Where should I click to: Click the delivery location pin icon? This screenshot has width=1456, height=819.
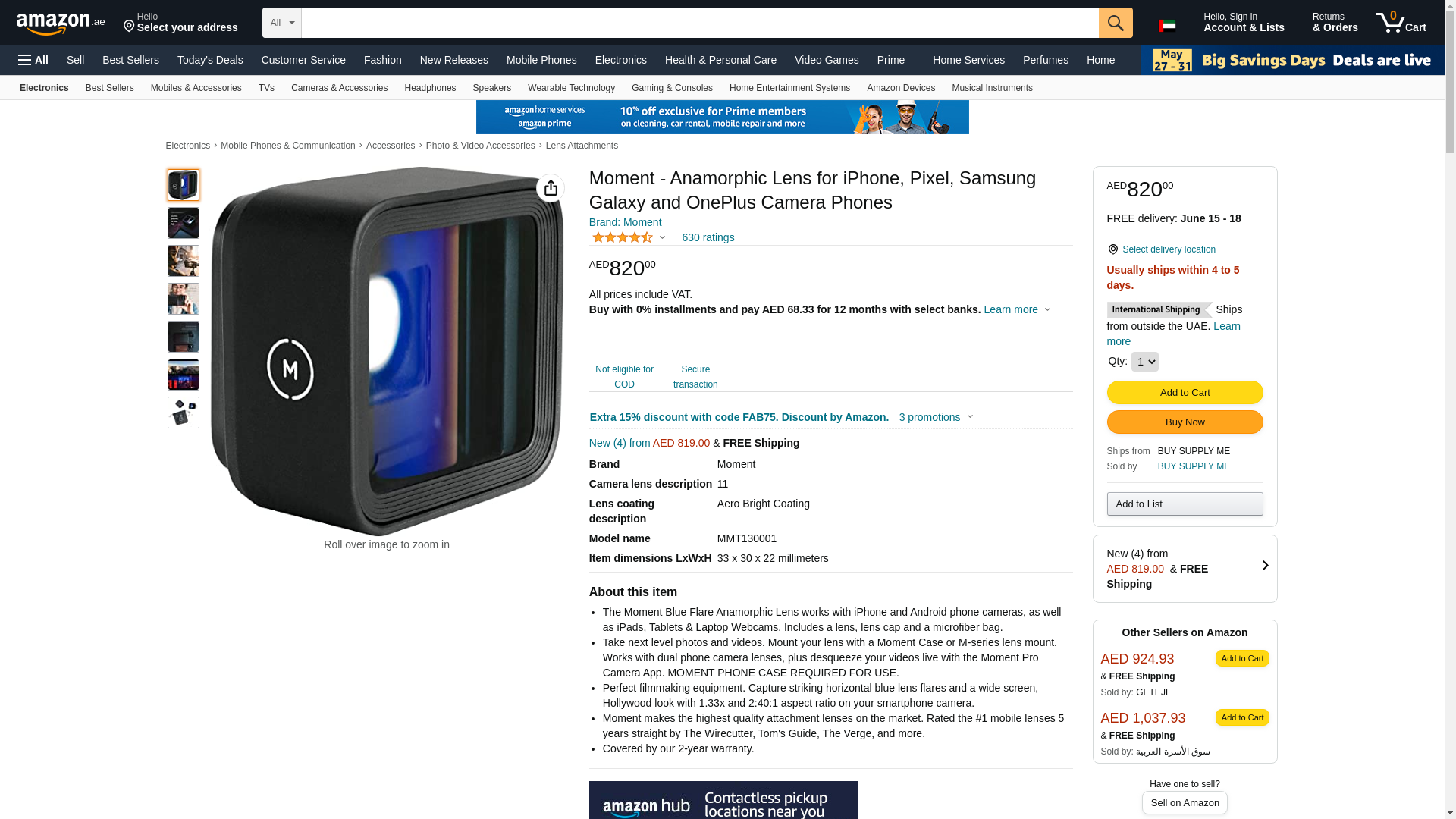pyautogui.click(x=1112, y=249)
